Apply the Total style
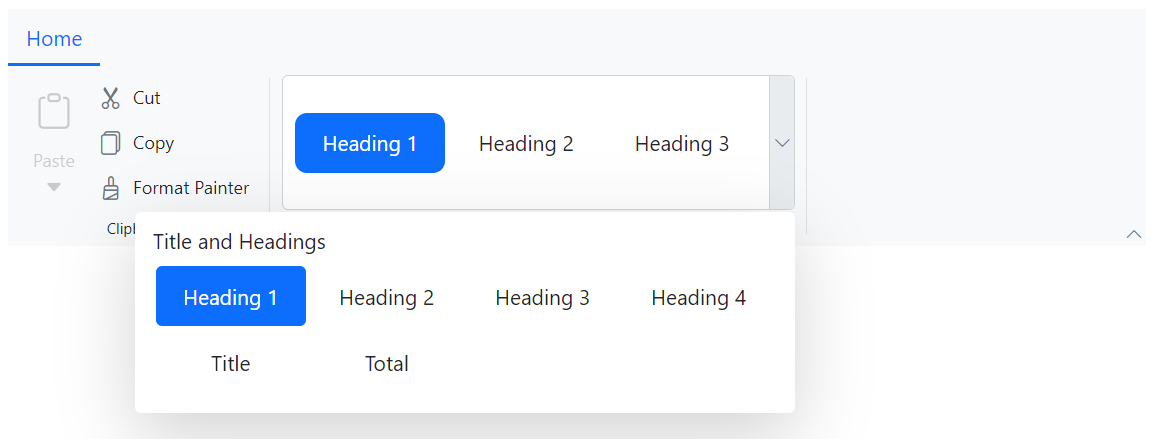Image resolution: width=1173 pixels, height=439 pixels. pos(387,363)
